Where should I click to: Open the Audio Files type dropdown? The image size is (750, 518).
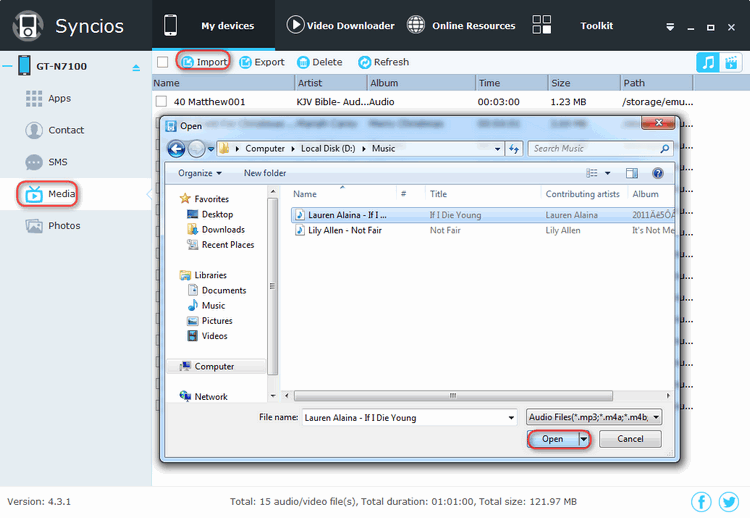pos(594,417)
